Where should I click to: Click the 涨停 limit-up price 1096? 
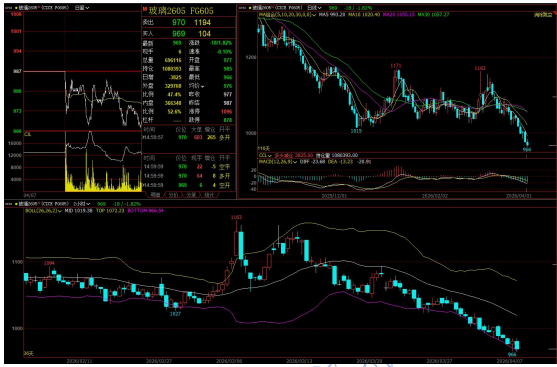tap(226, 112)
